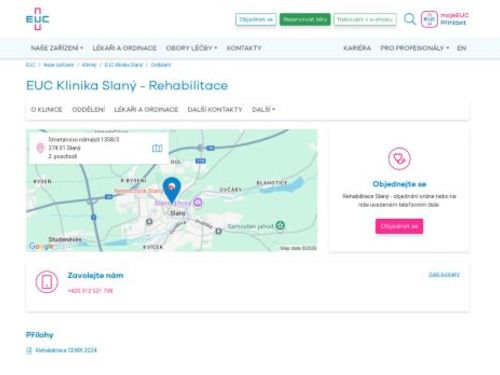Expand the Další submenu

tap(263, 109)
